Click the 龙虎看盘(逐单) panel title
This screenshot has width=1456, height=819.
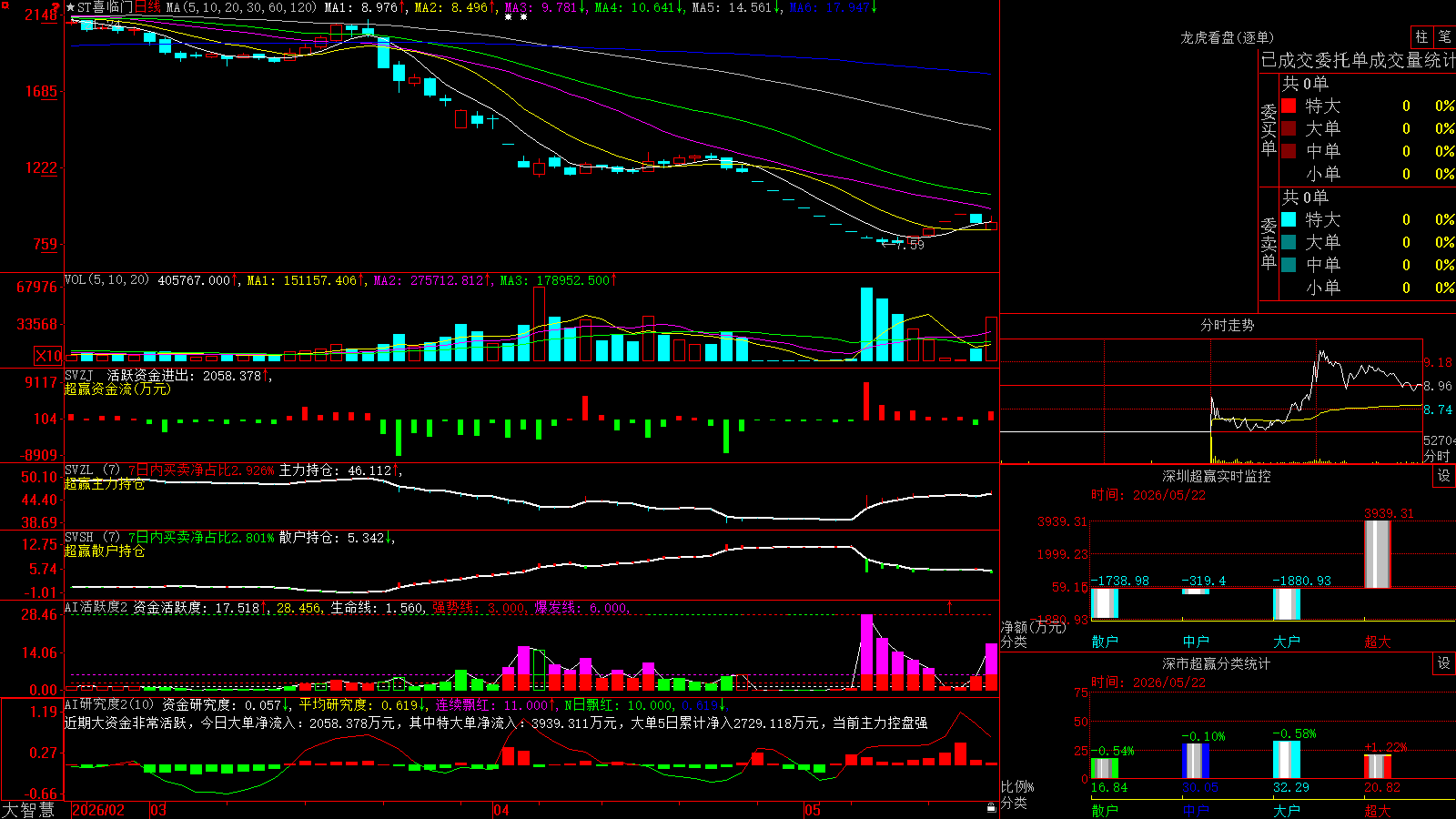1228,37
